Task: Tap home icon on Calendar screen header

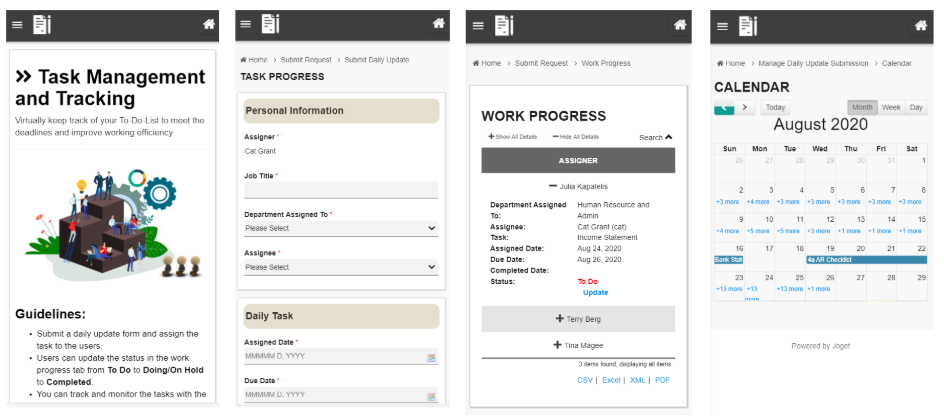Action: coord(921,25)
